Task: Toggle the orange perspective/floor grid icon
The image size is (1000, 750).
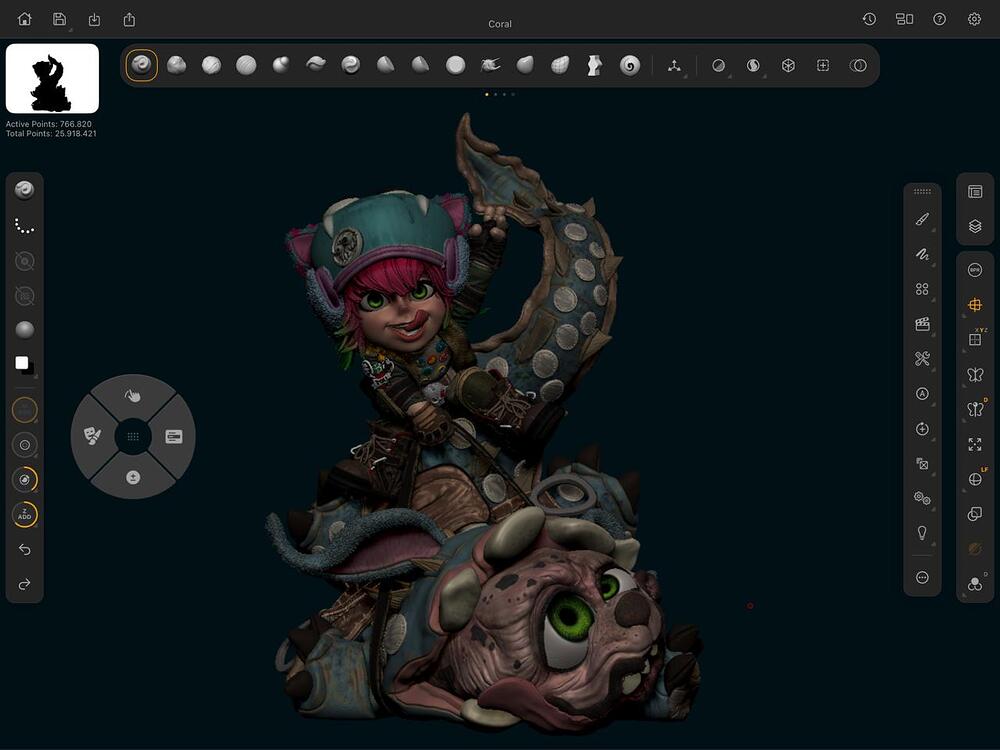Action: (975, 305)
